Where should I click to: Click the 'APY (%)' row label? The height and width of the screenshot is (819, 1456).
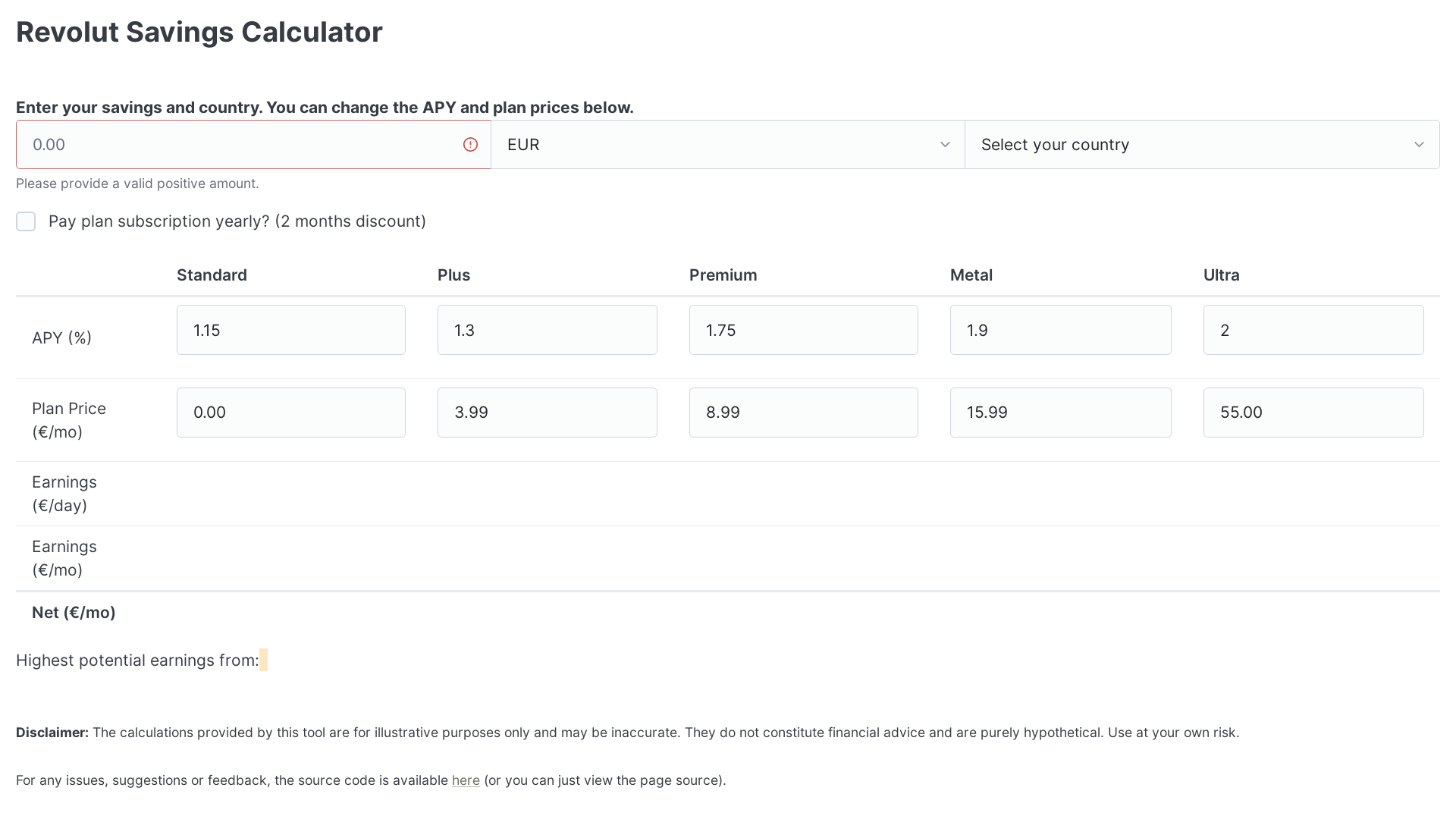(x=62, y=337)
